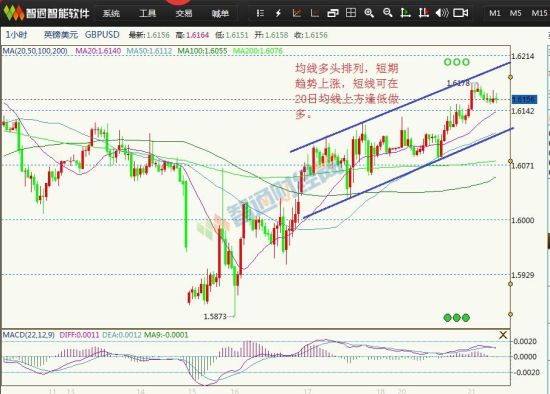The width and height of the screenshot is (550, 394).
Task: Click the DEA:0.0012 value
Action: (122, 335)
